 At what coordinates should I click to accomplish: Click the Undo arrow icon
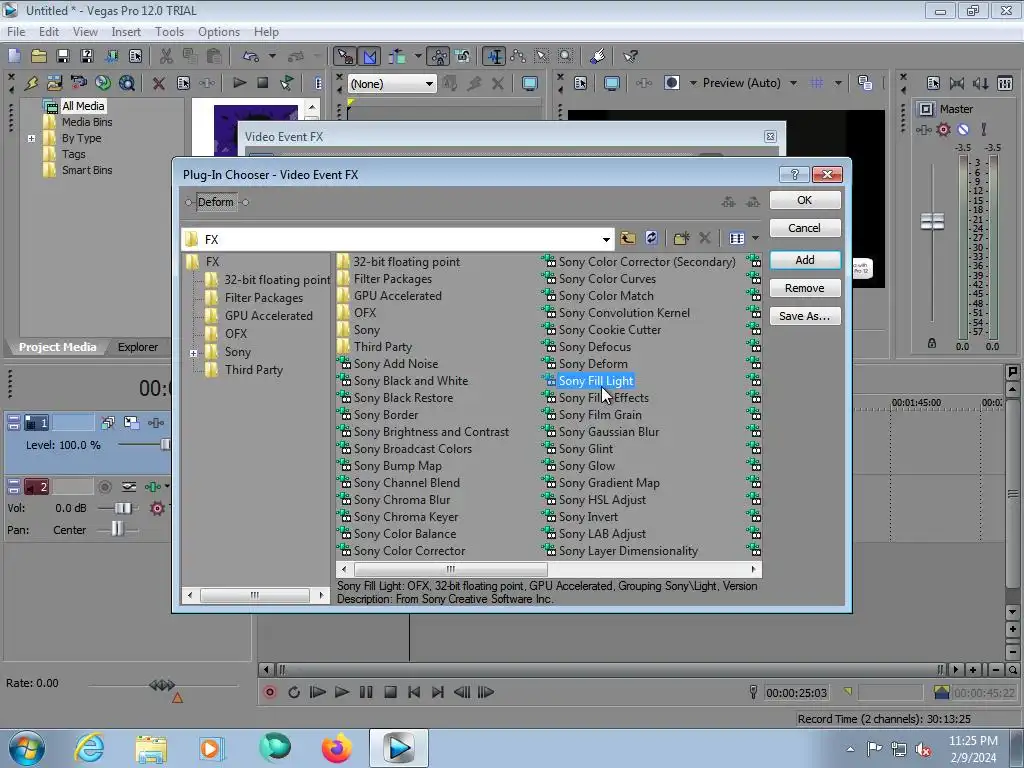coord(251,56)
